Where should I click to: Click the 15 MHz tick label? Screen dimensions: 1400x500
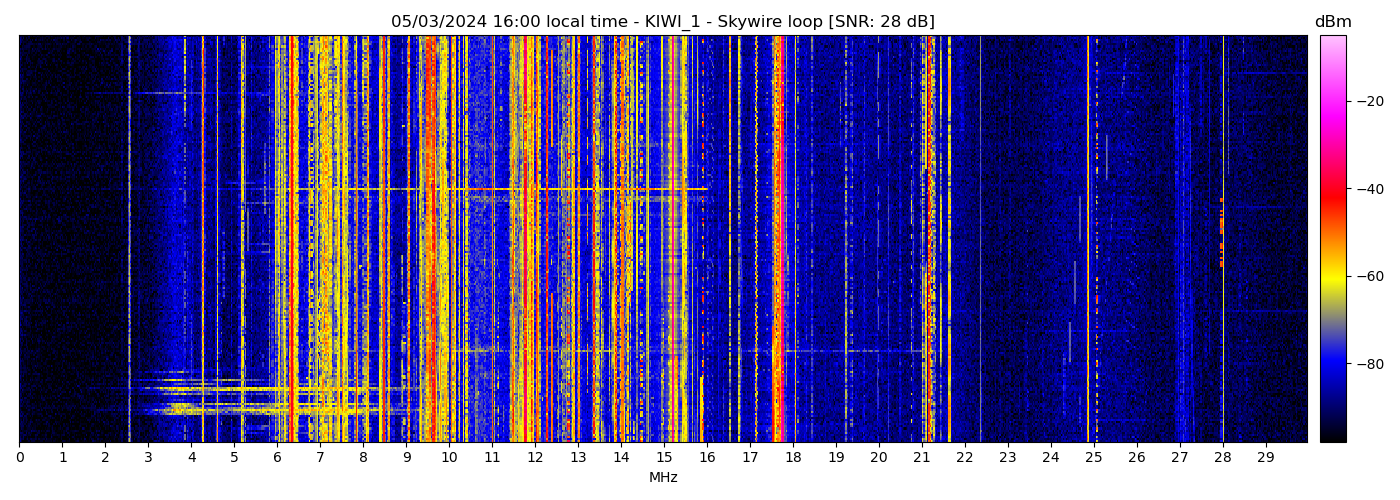tap(664, 457)
